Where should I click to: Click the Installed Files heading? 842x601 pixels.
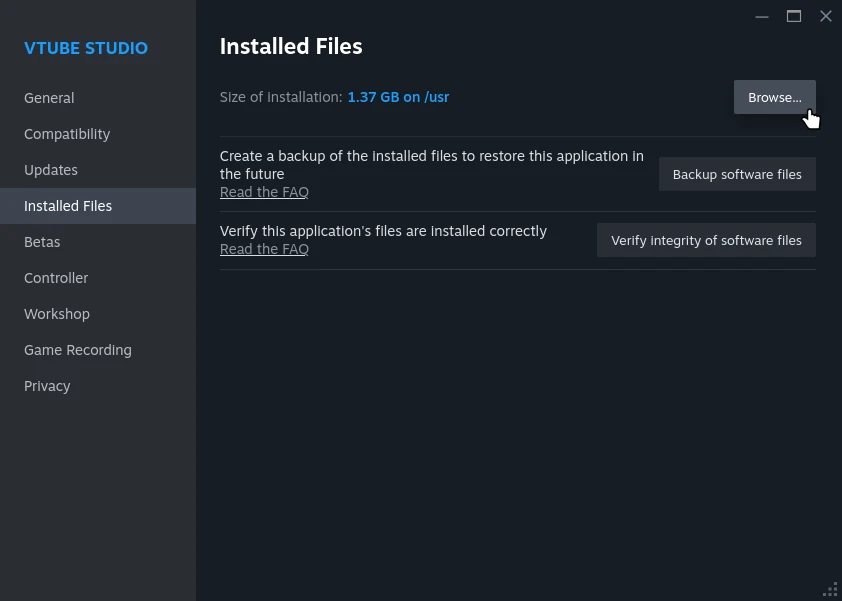tap(291, 46)
